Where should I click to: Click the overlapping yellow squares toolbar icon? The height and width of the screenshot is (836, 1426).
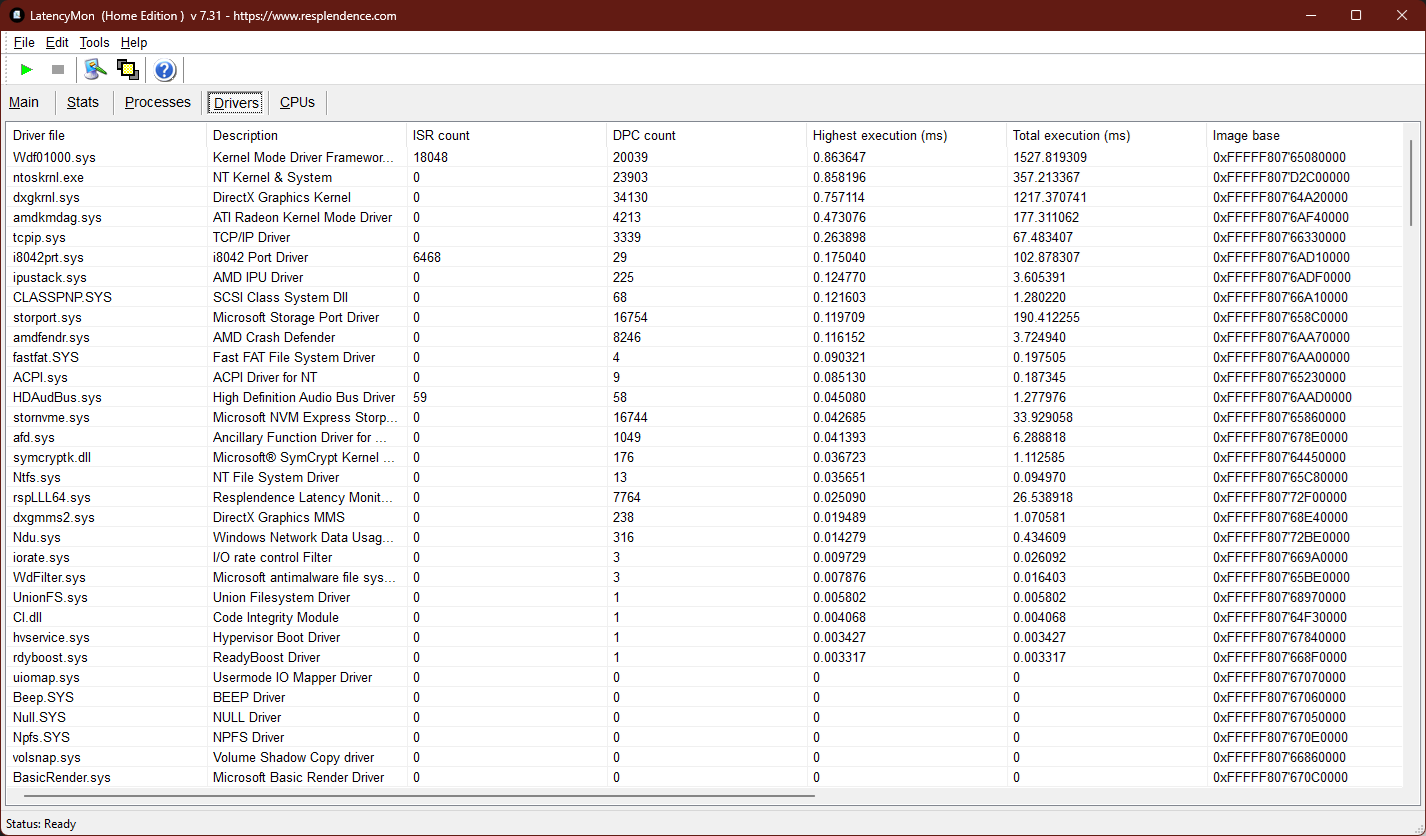coord(127,69)
